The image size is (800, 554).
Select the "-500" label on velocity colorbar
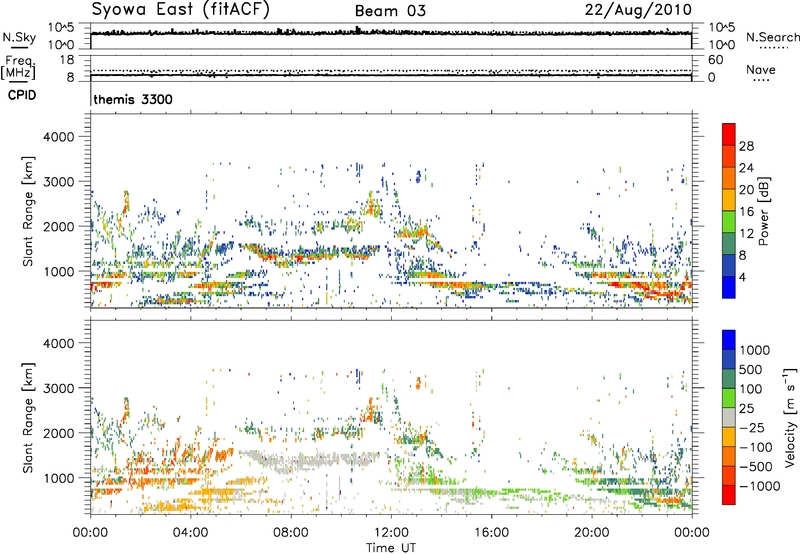[x=756, y=467]
